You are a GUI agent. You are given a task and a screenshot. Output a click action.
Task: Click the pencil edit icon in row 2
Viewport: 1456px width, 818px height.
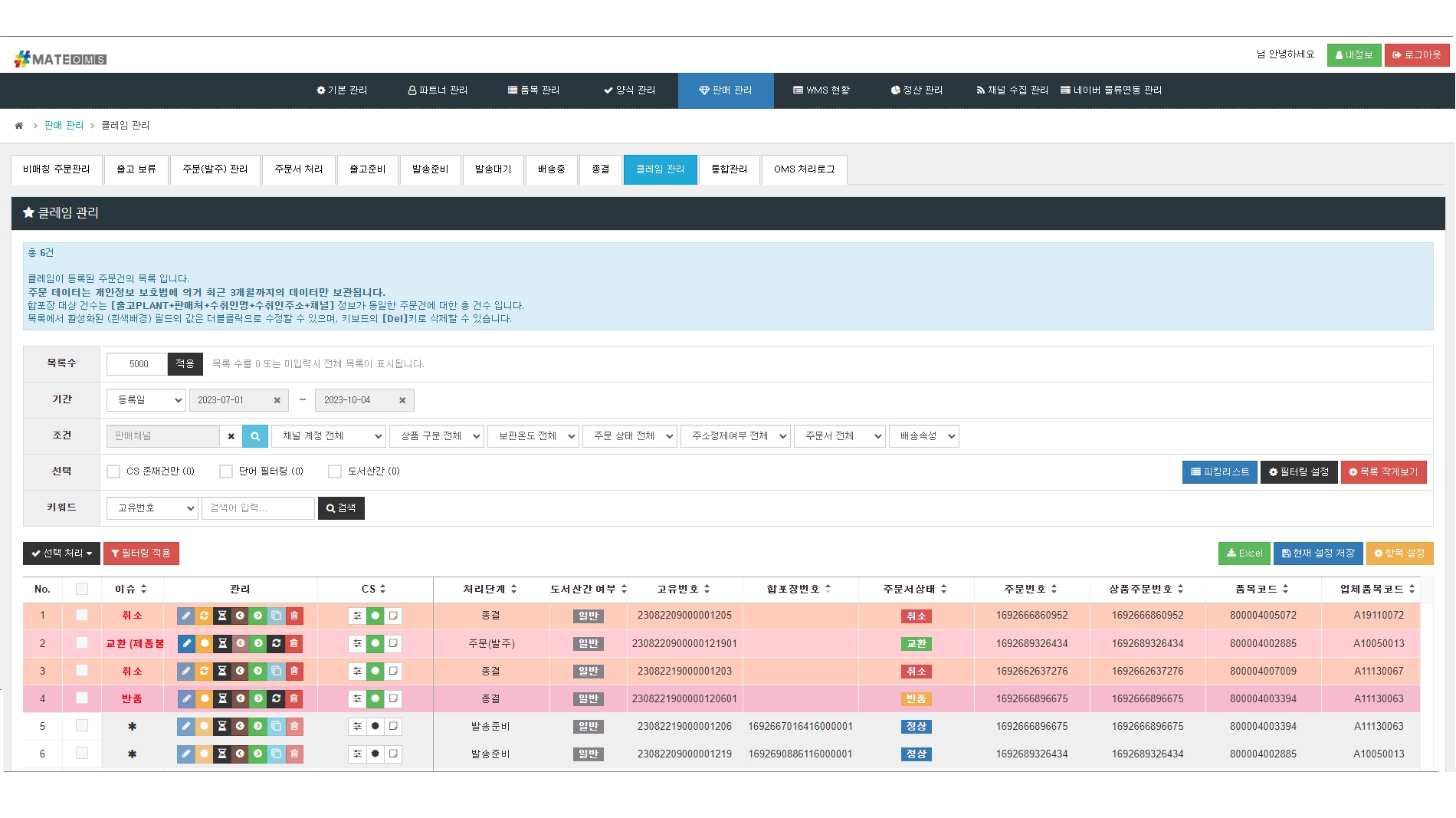pyautogui.click(x=186, y=643)
